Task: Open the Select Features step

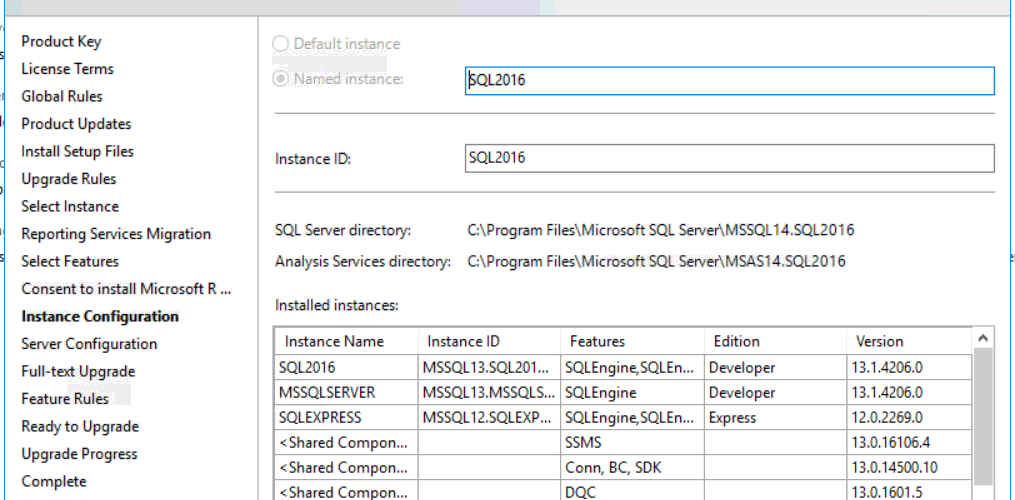Action: click(70, 261)
